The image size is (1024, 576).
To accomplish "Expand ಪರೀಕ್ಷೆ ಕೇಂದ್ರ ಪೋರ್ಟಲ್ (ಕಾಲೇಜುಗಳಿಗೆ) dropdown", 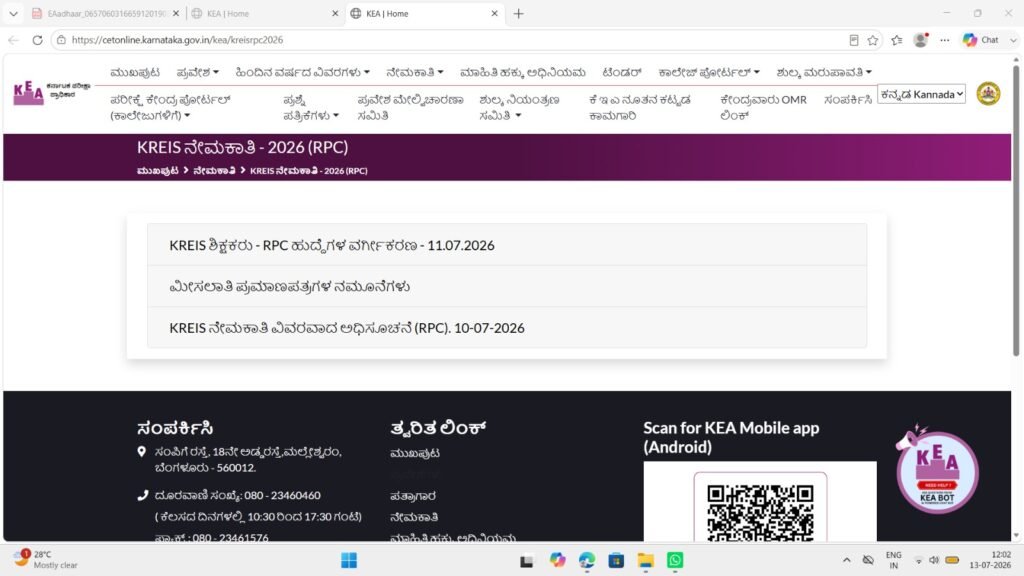I will point(170,108).
